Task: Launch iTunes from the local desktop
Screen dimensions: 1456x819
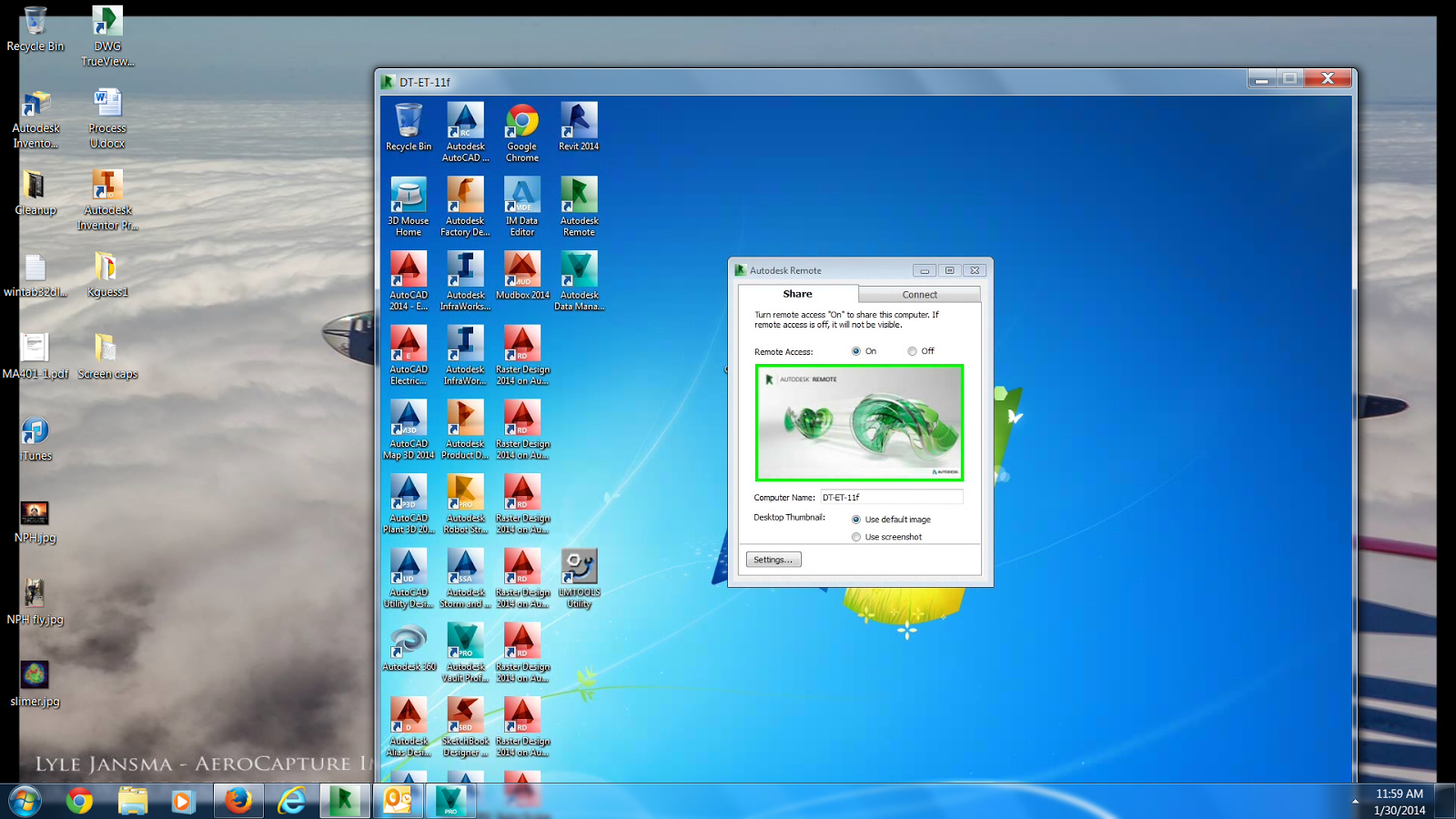Action: point(35,439)
